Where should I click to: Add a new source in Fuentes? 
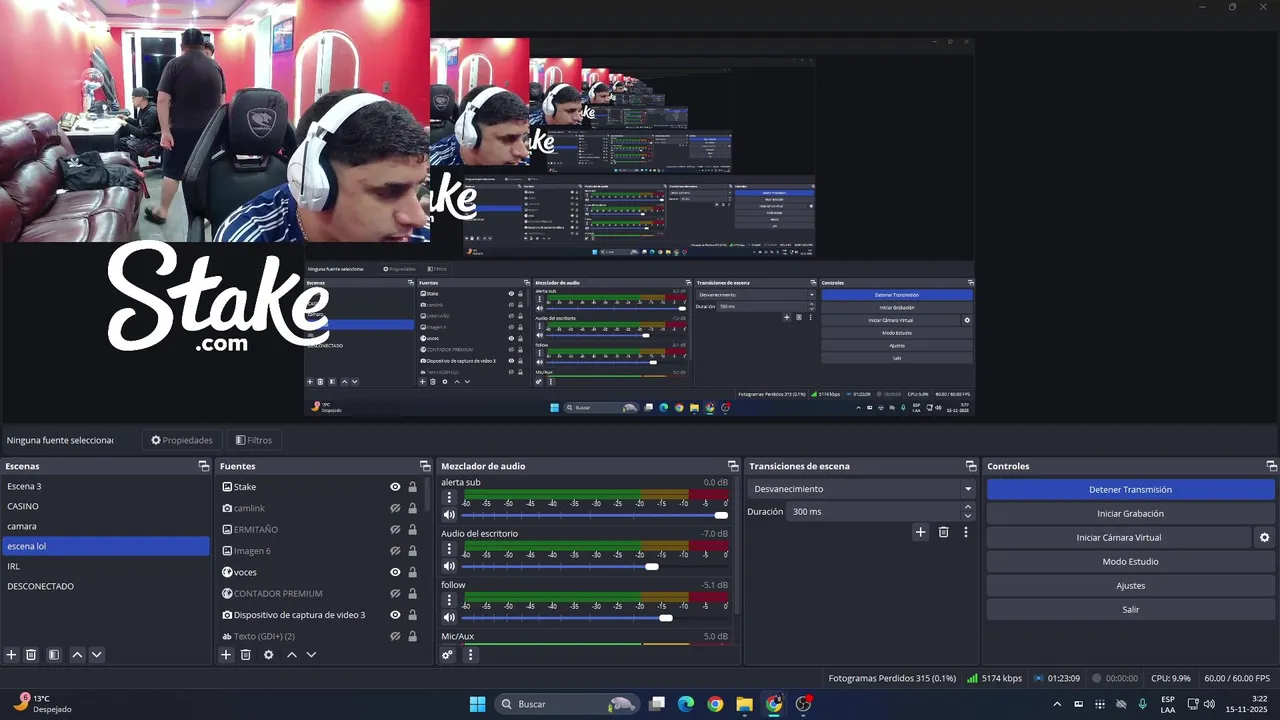pos(226,655)
